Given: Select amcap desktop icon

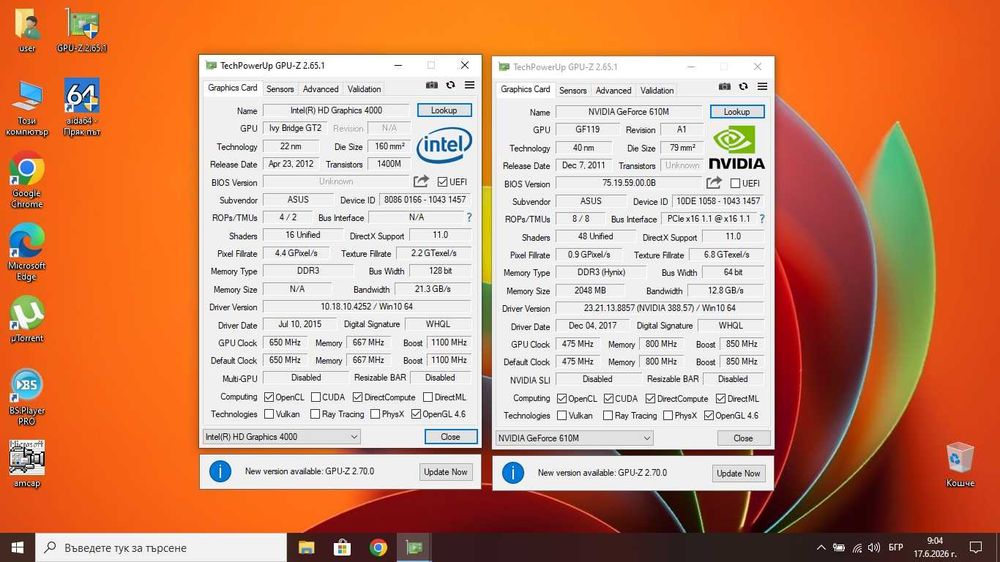Looking at the screenshot, I should click(27, 464).
